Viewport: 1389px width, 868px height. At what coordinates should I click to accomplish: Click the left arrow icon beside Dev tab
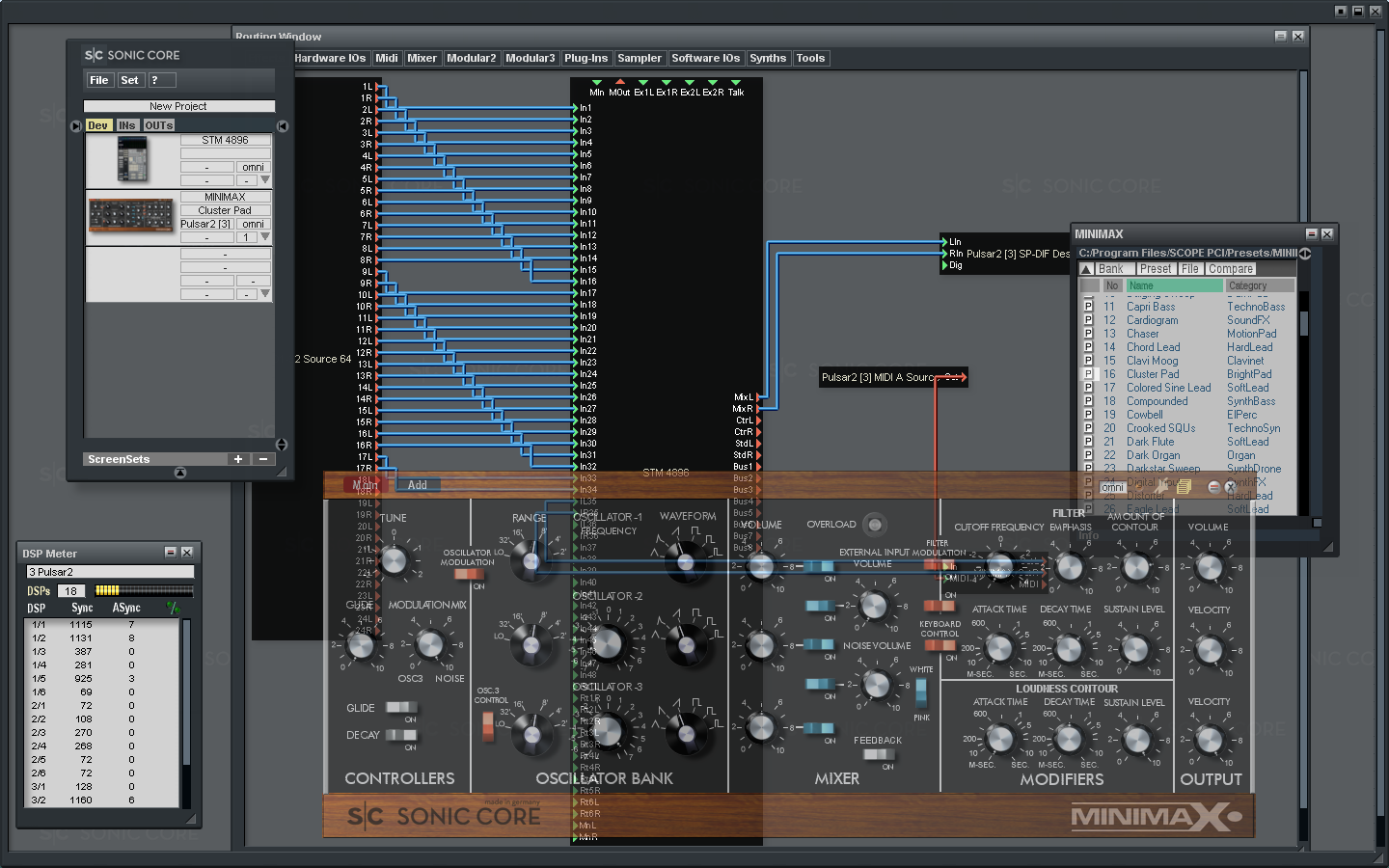(76, 125)
